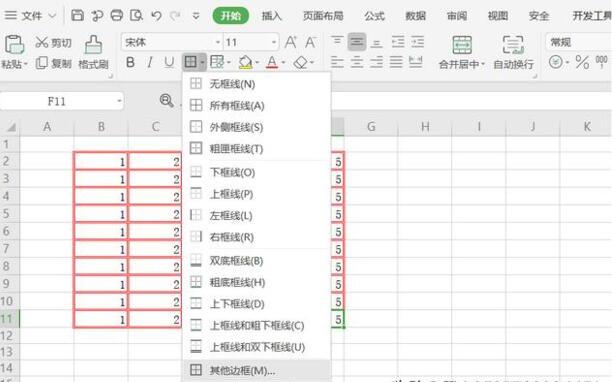Select 所有框线(A) from border menu

(257, 105)
